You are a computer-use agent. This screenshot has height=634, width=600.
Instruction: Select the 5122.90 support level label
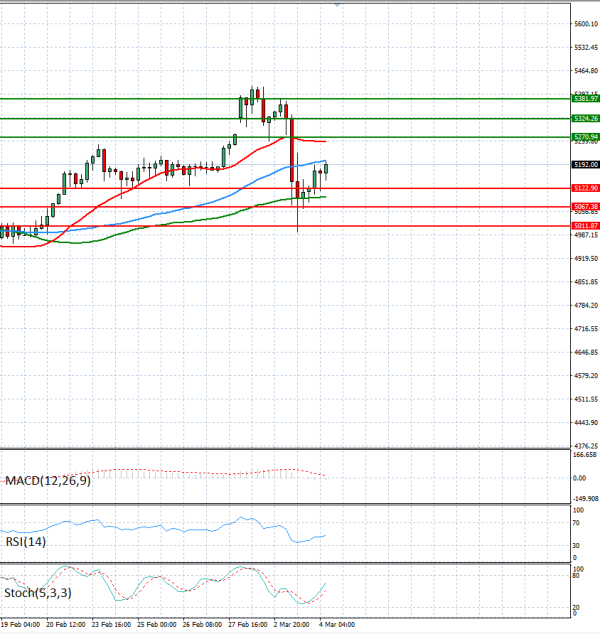pos(585,188)
